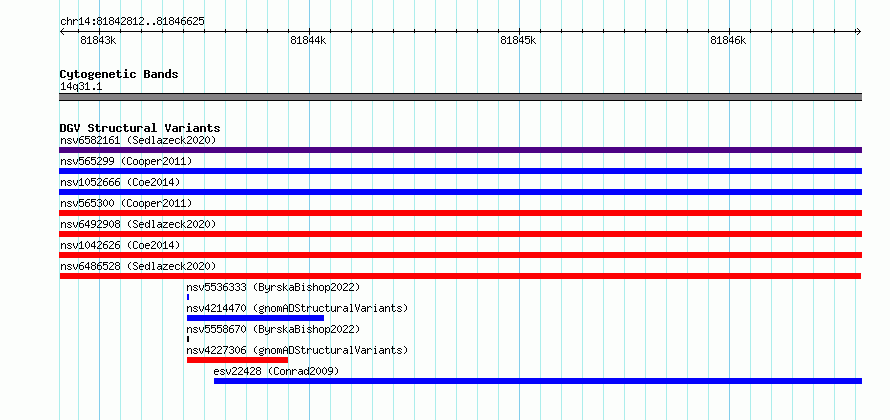Viewport: 890px width, 420px height.
Task: Click the nsv5536333 (ByrskaBishop2022) label
Action: point(273,287)
